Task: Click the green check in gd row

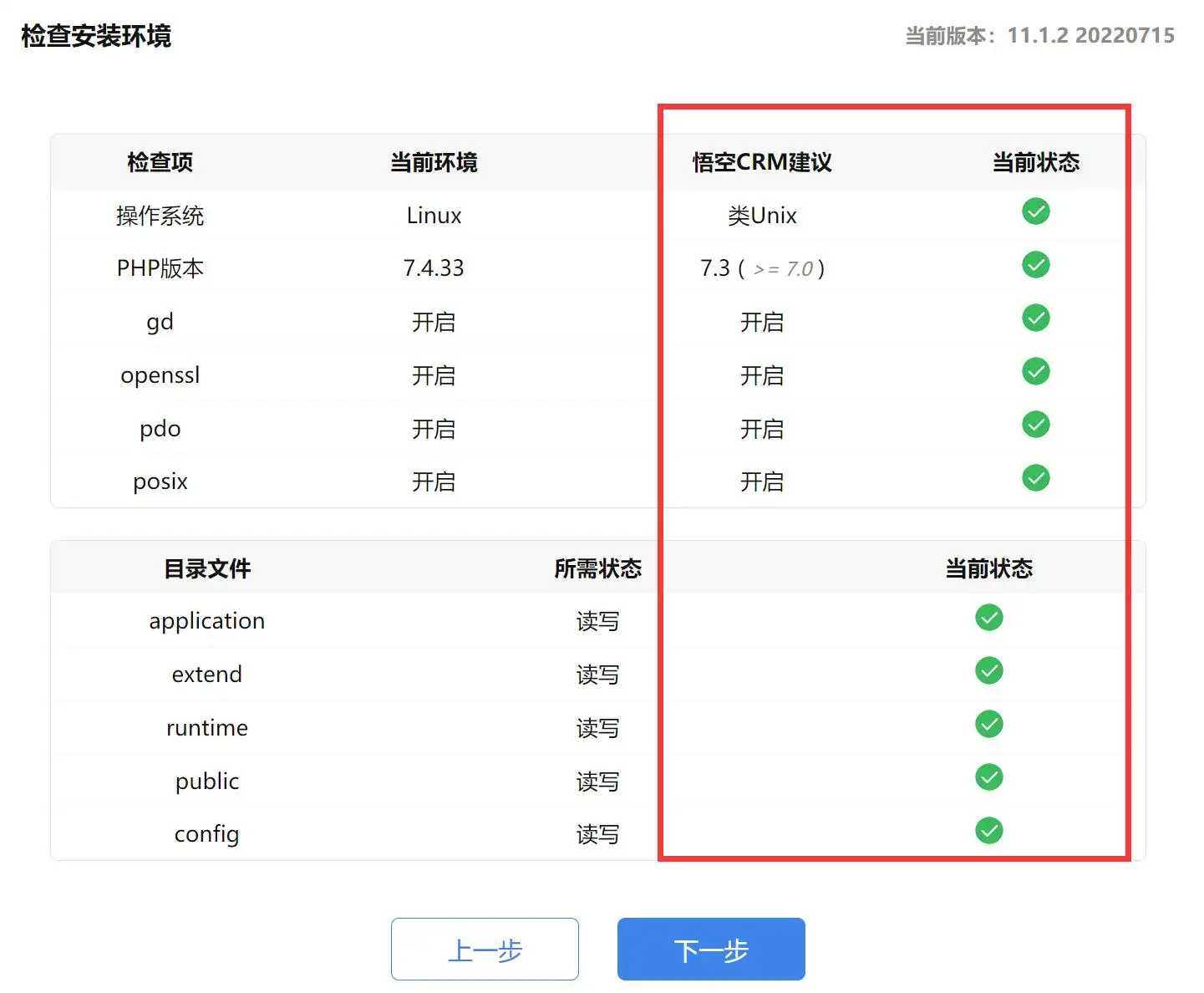Action: (1036, 318)
